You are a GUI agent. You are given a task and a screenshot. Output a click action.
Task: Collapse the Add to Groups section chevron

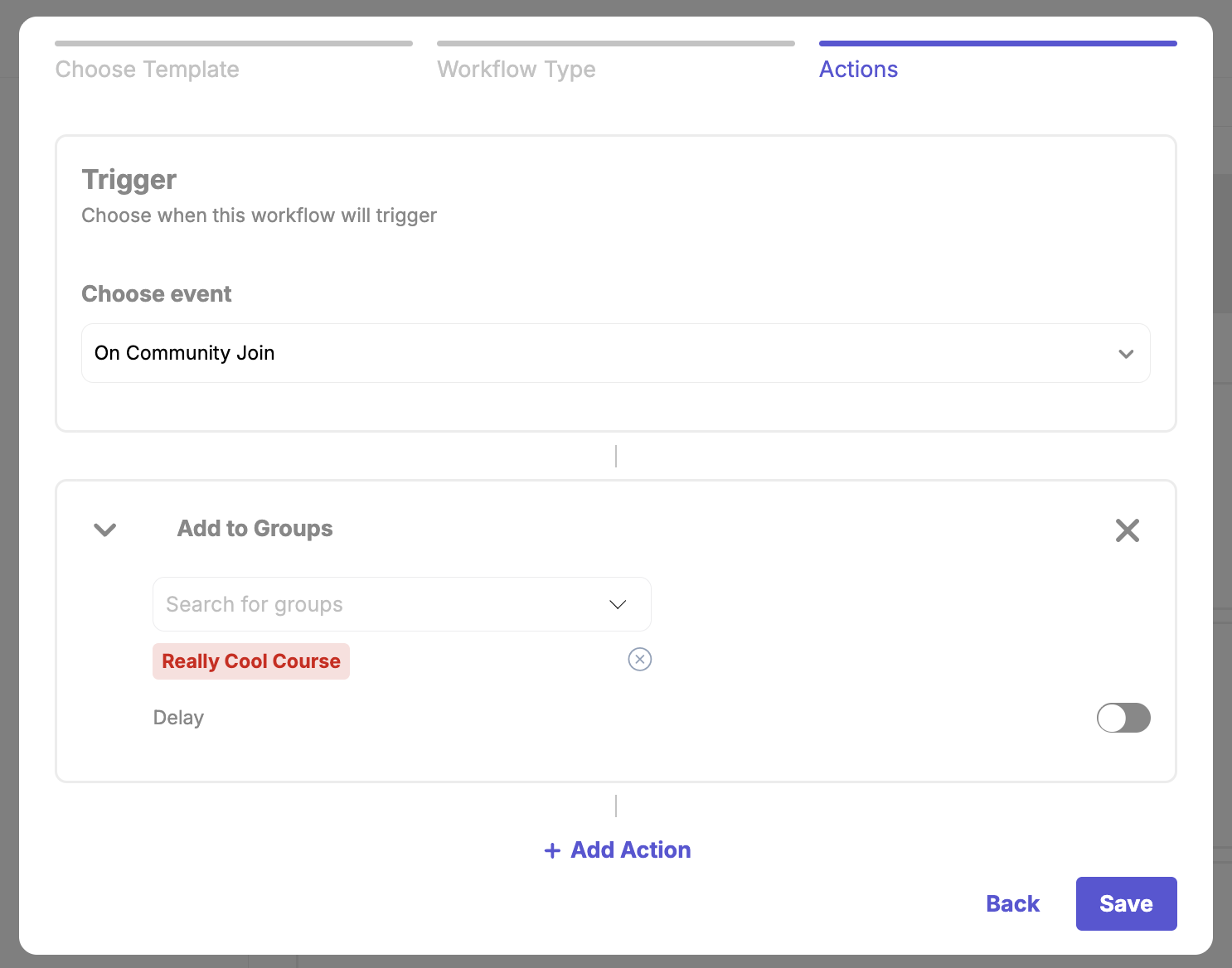(105, 530)
